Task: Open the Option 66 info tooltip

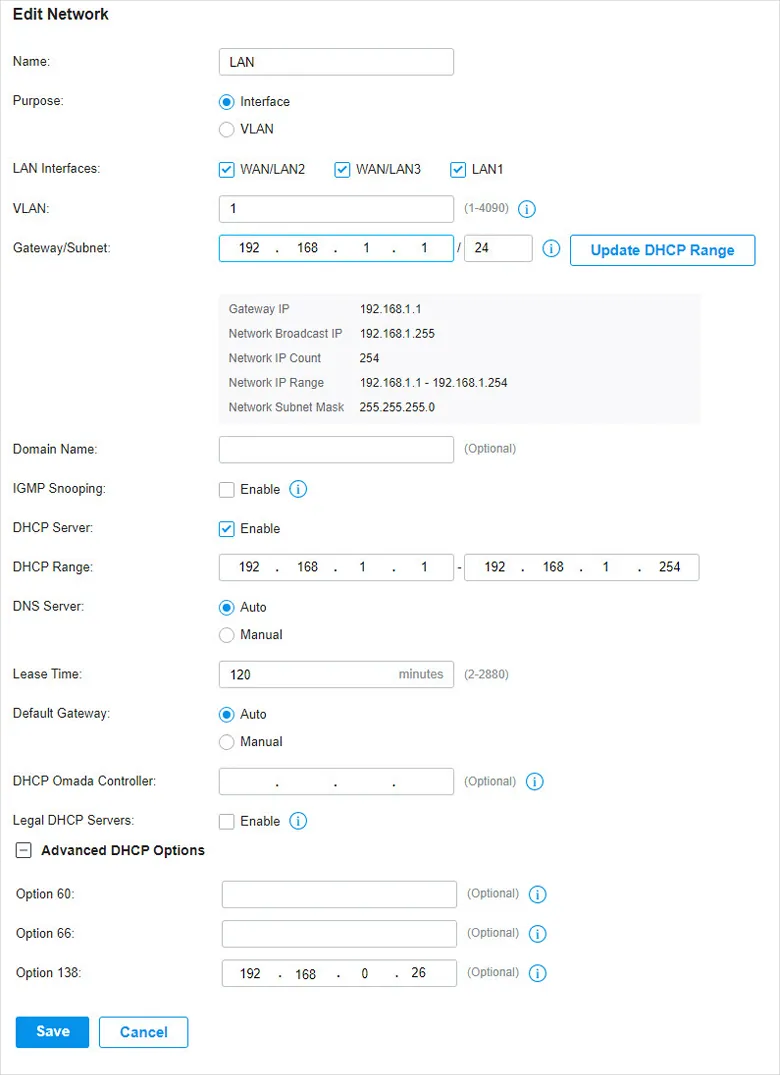Action: (537, 933)
